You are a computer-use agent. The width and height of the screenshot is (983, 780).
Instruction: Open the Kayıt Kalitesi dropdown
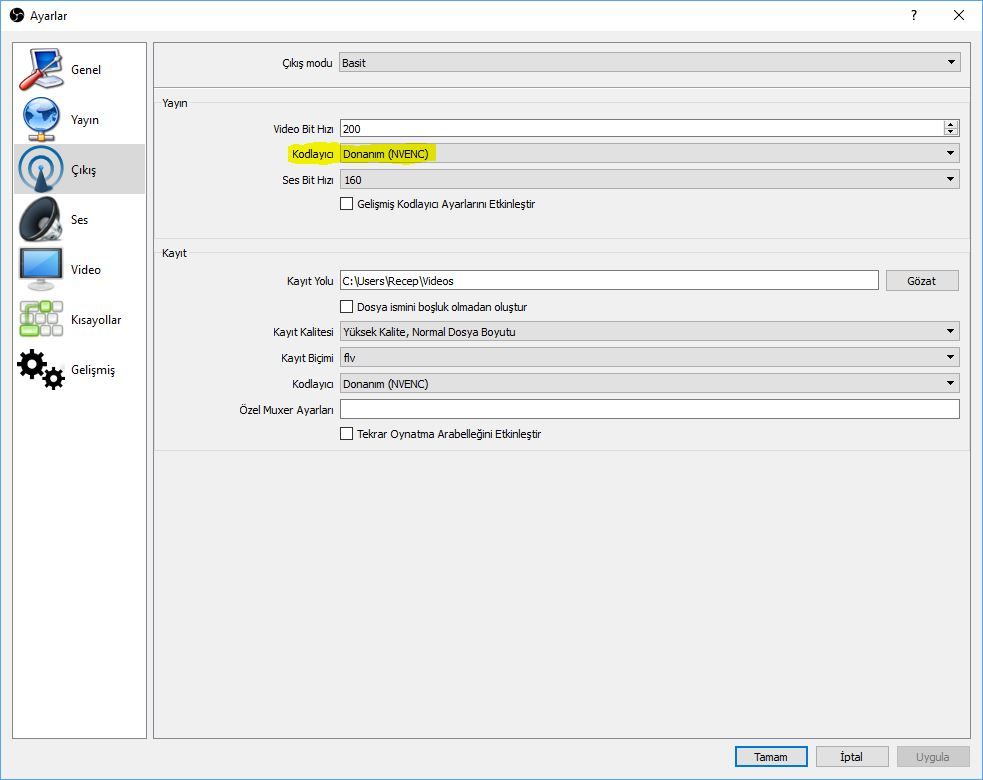coord(649,332)
